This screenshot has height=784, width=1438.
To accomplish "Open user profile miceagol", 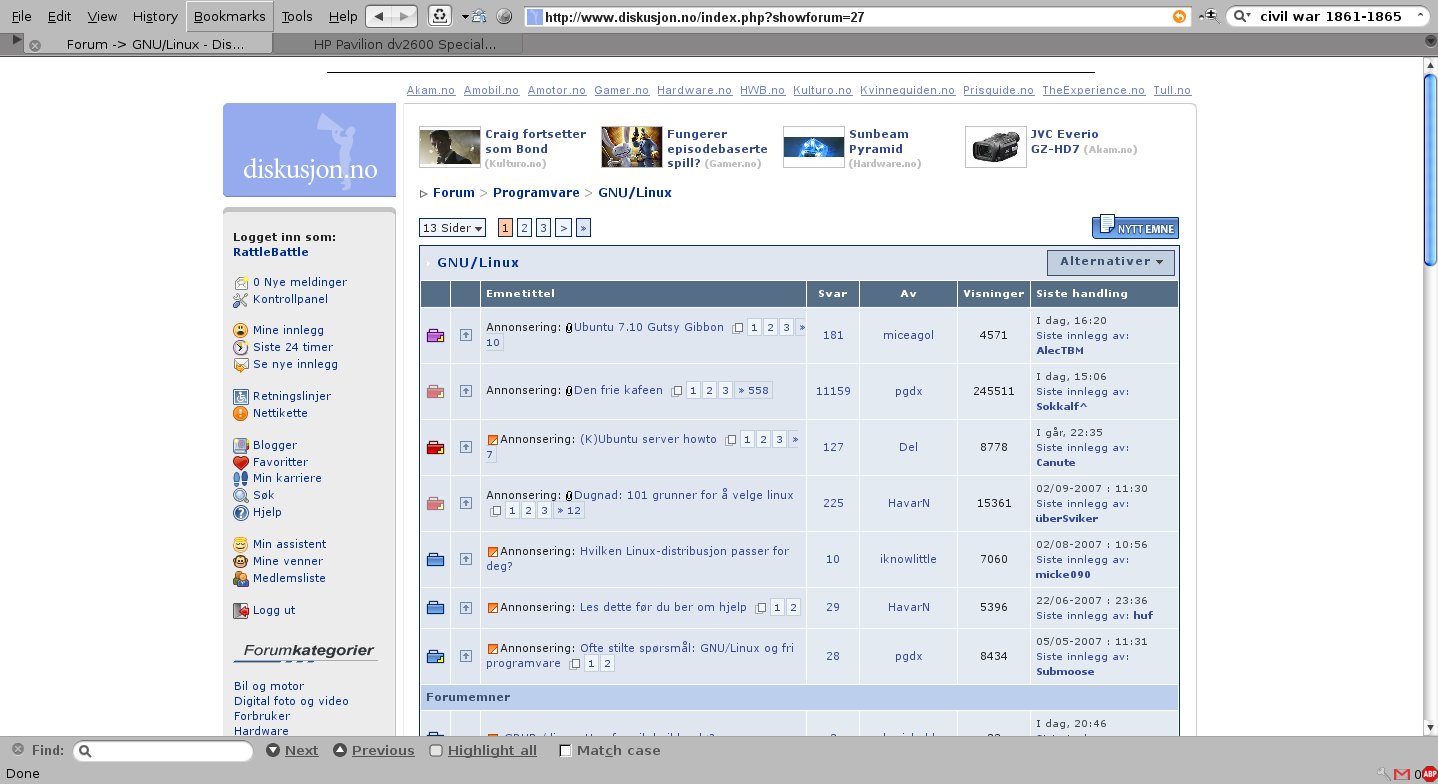I will [x=908, y=335].
